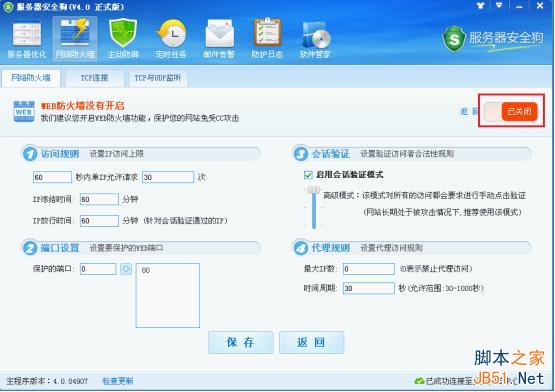Image resolution: width=555 pixels, height=392 pixels.
Task: Click the 会话验证 section header
Action: 331,154
